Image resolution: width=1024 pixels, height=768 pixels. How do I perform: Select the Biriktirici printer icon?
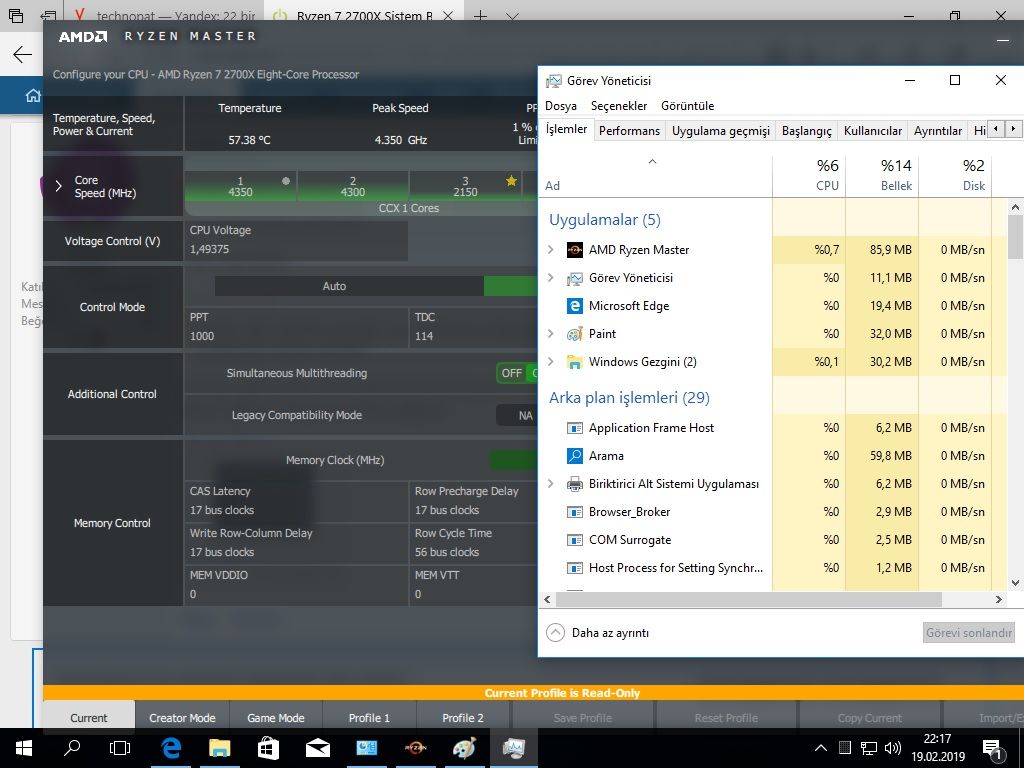click(574, 484)
